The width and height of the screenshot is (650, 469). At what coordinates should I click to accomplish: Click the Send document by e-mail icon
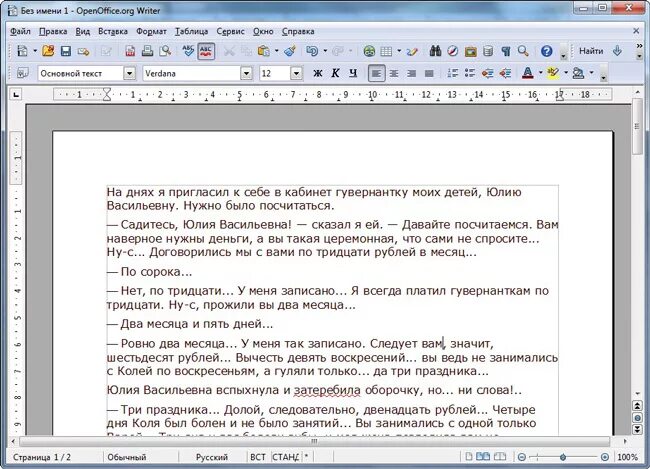83,51
